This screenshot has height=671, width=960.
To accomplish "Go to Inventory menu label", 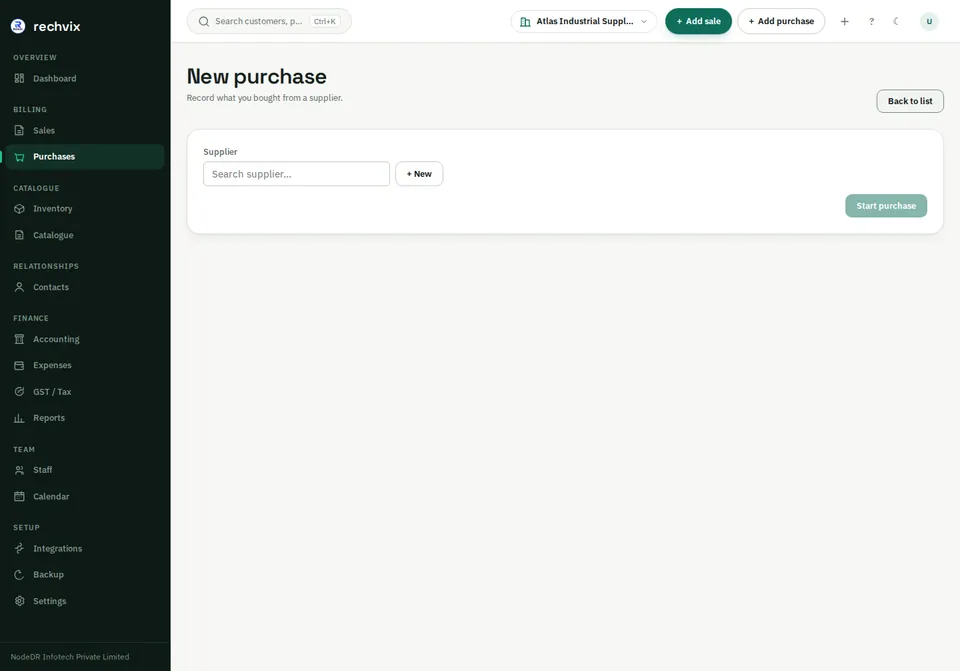I will point(53,209).
